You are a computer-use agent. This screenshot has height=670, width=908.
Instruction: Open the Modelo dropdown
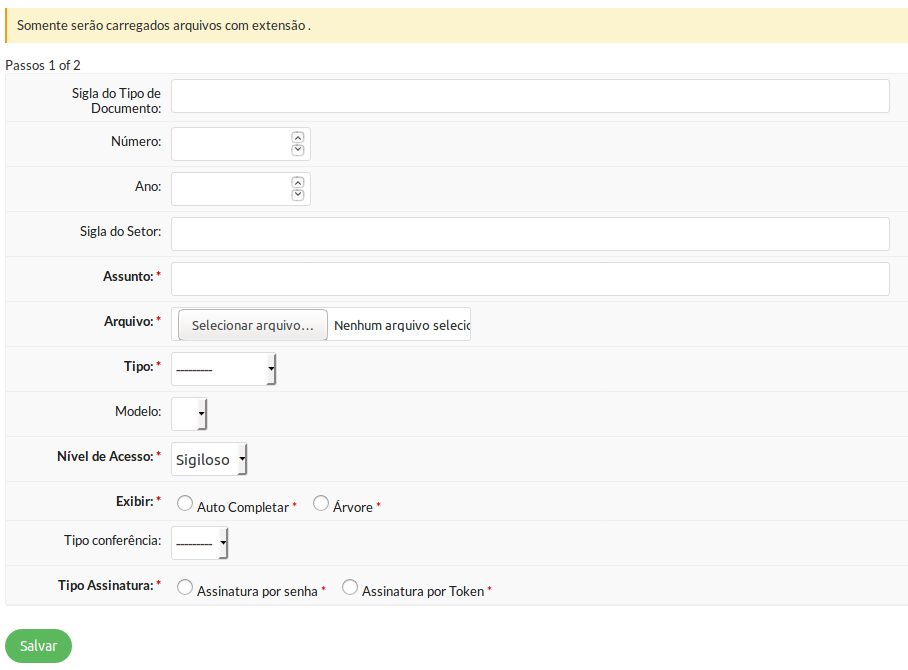tap(189, 414)
